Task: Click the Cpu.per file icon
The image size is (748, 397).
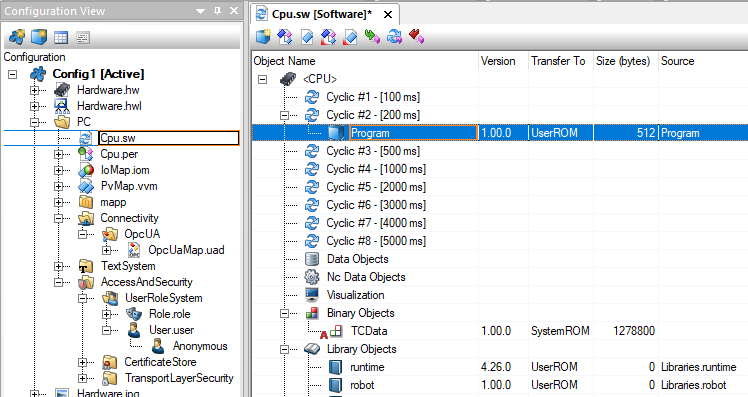Action: 85,154
